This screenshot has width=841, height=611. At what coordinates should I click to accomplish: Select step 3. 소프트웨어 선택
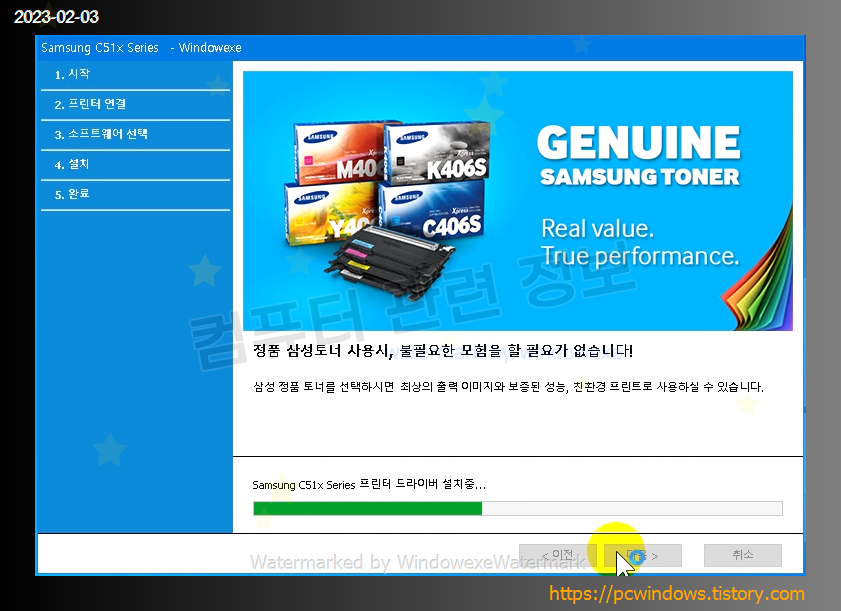click(x=135, y=135)
